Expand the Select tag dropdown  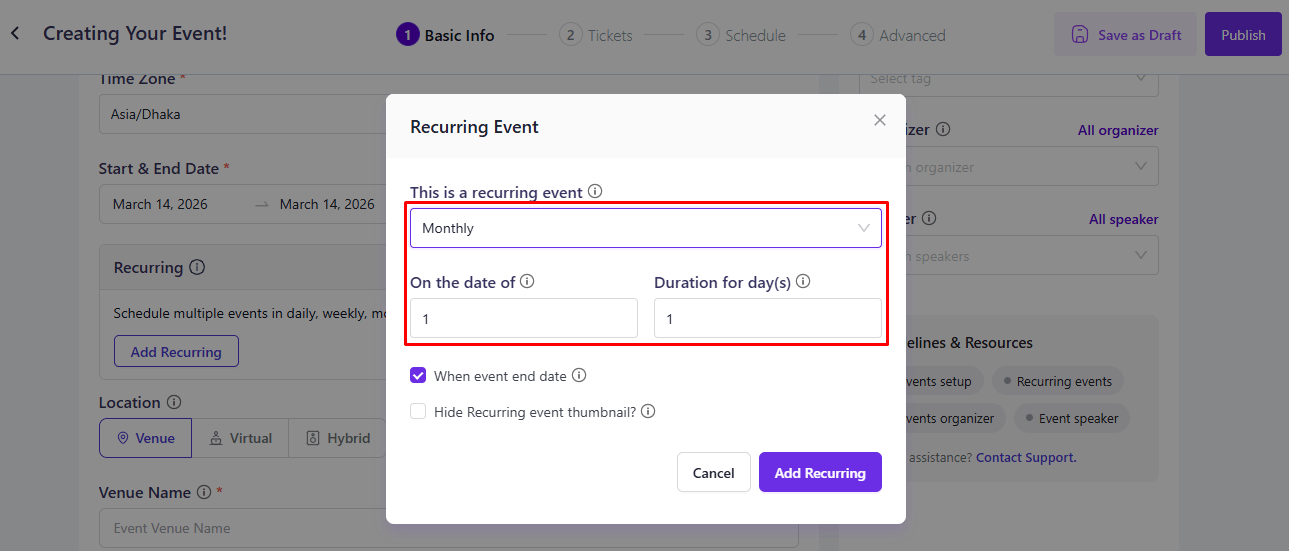tap(1008, 79)
